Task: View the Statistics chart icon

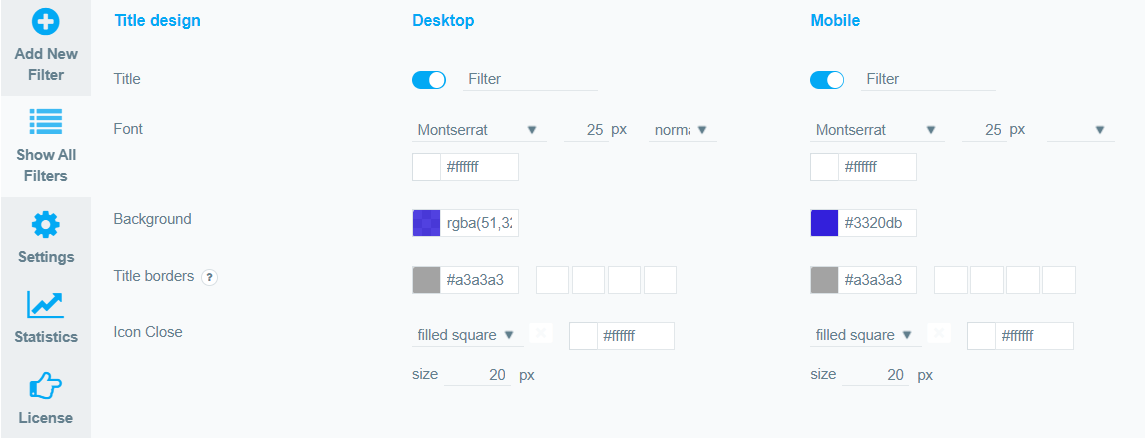Action: pyautogui.click(x=45, y=304)
